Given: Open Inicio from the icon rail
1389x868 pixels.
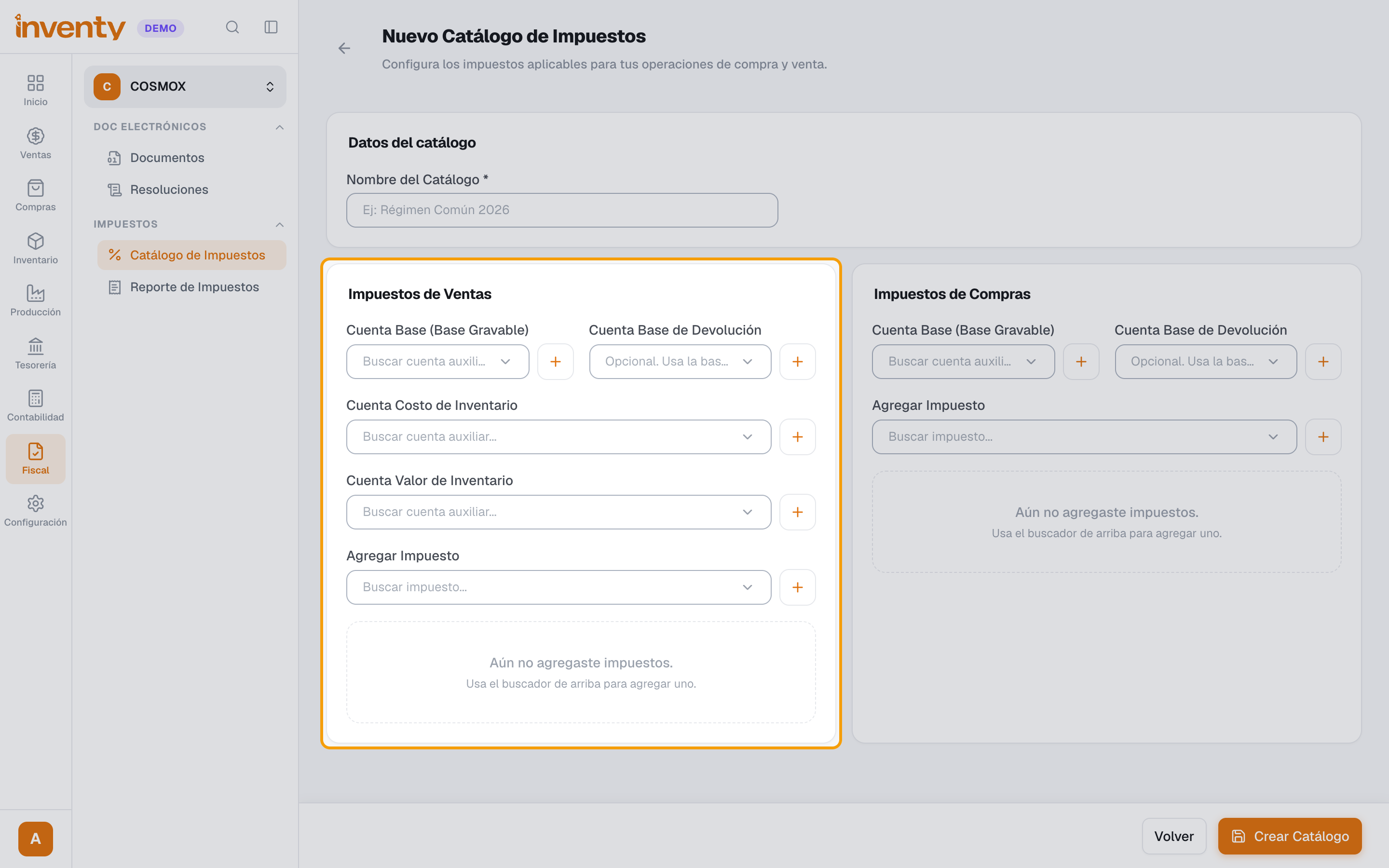Looking at the screenshot, I should 36,91.
